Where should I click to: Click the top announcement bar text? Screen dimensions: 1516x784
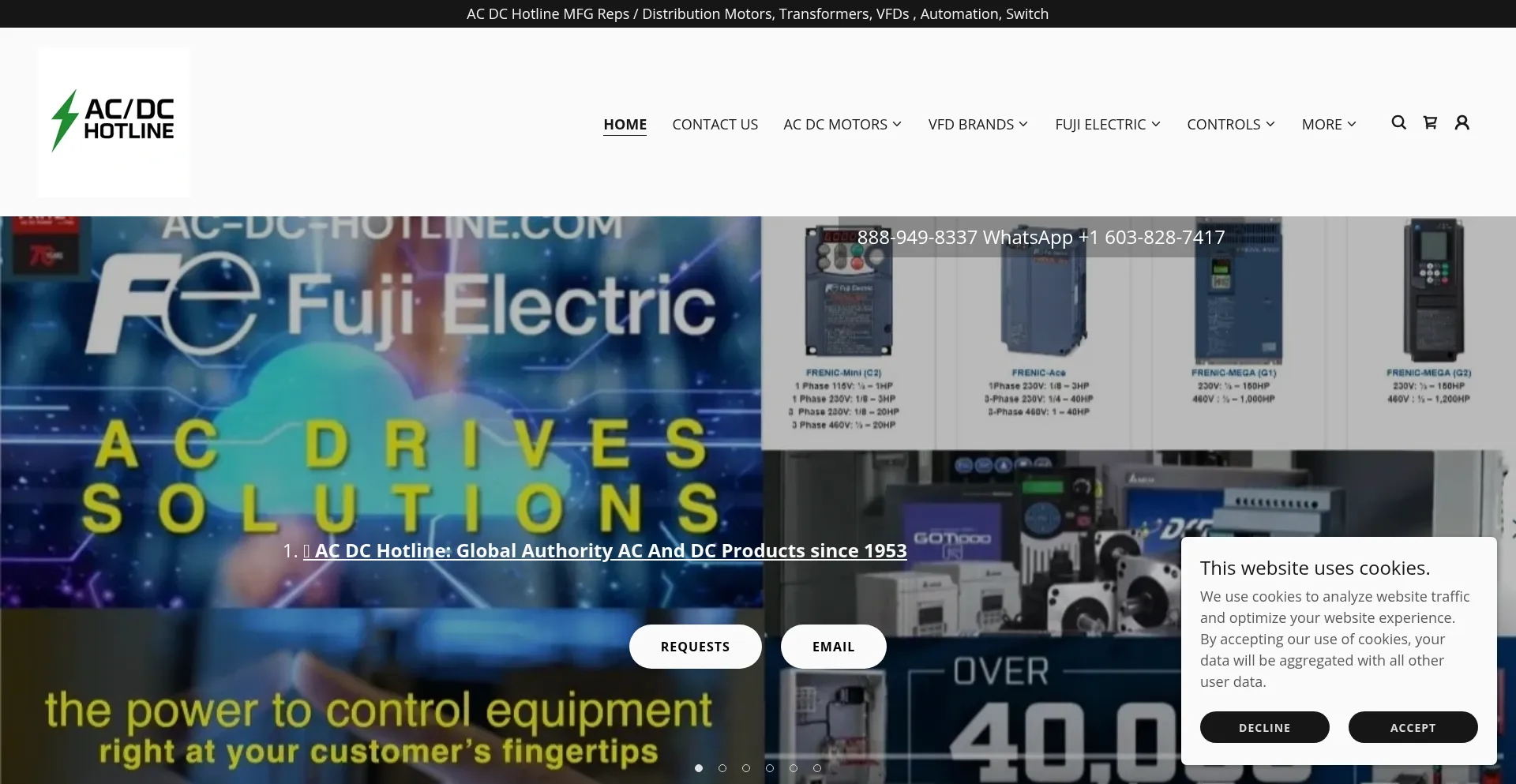[x=757, y=13]
